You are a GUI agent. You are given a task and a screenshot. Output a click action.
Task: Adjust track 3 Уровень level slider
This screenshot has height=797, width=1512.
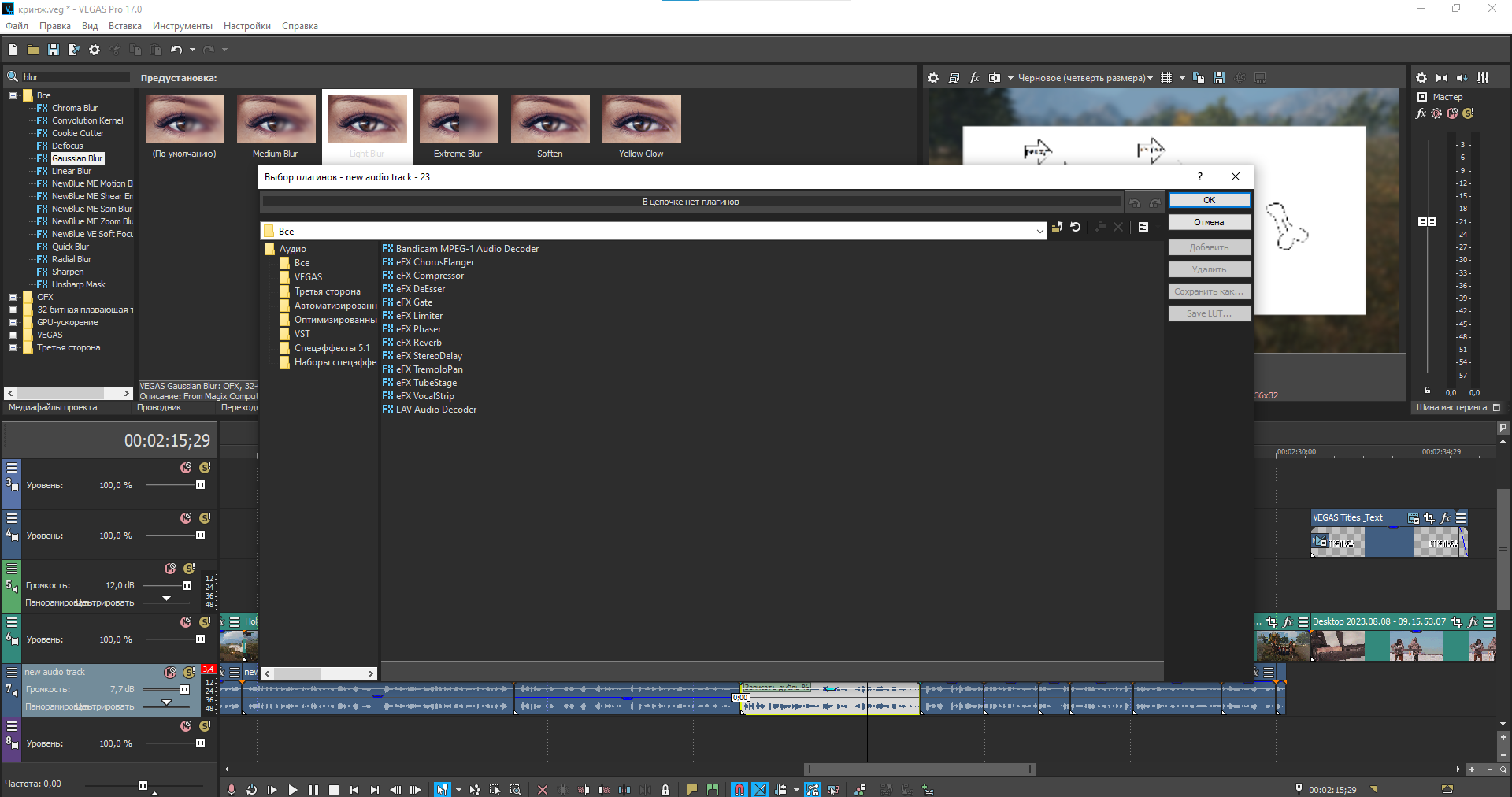click(x=200, y=485)
